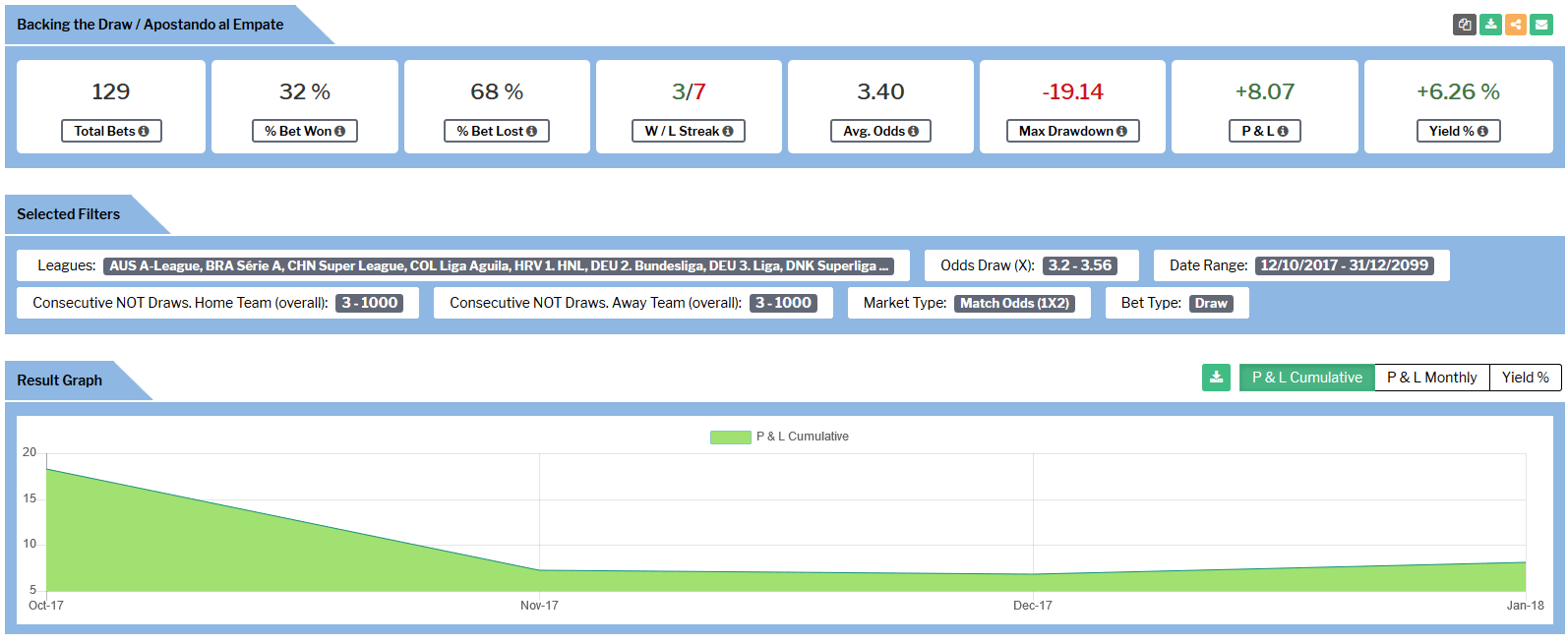This screenshot has width=1568, height=643.
Task: Open the Leagues filter list tag
Action: 499,265
